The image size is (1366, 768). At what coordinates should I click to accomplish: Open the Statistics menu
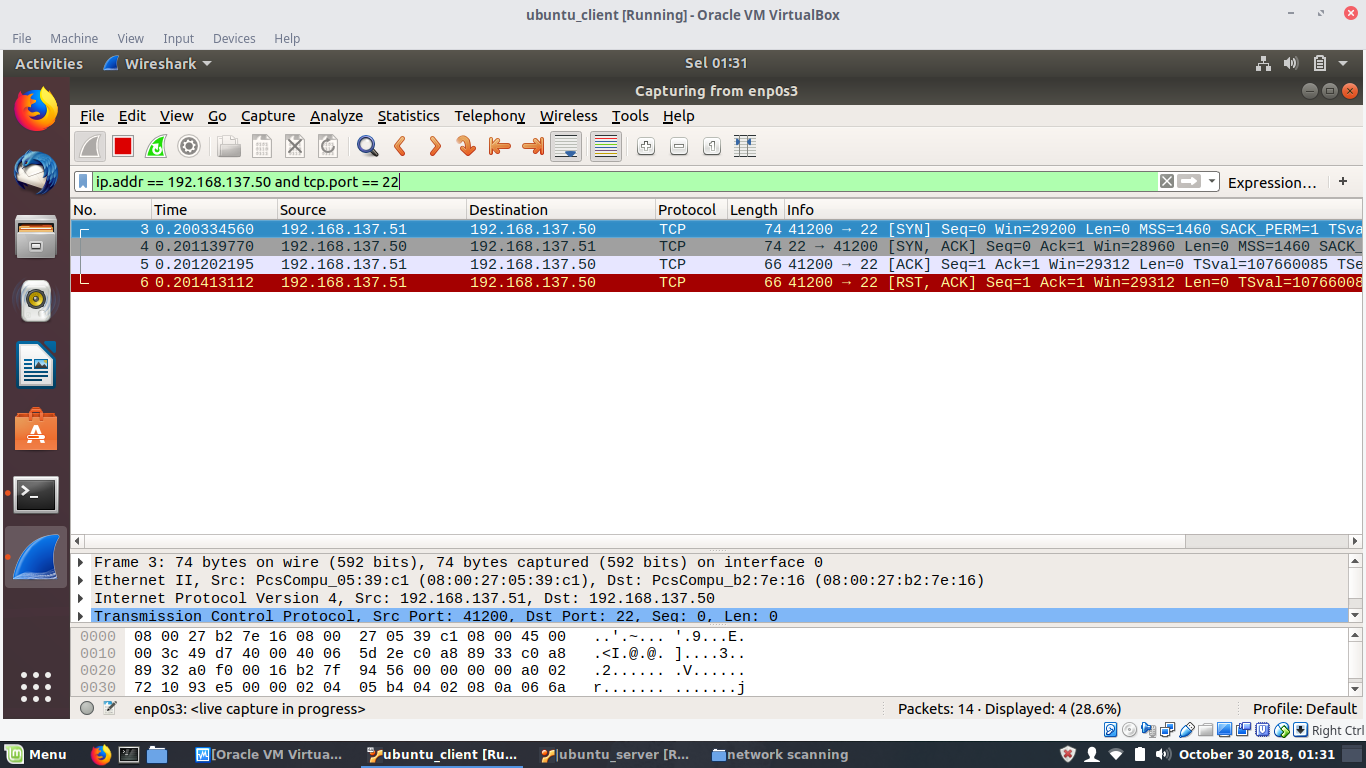coord(408,116)
